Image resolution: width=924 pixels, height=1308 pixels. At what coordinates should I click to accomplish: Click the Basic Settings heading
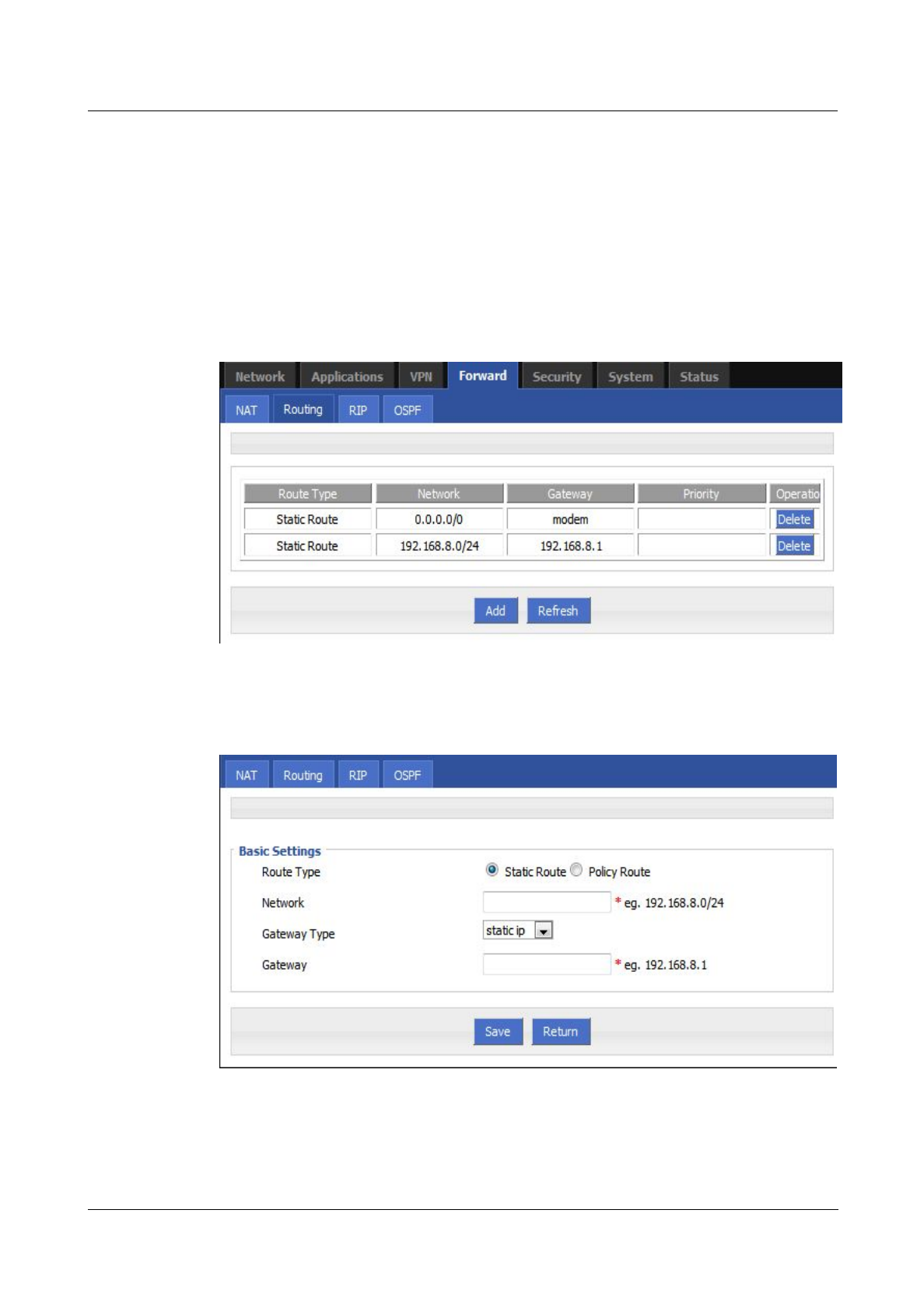point(280,850)
